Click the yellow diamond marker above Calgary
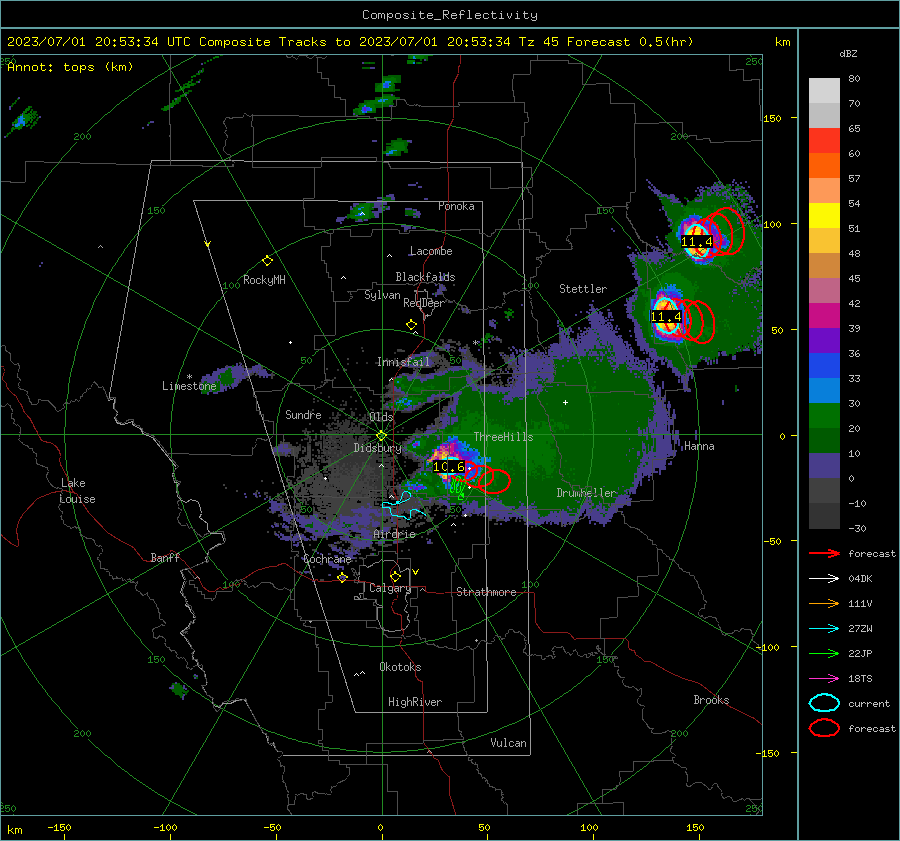 pyautogui.click(x=395, y=576)
